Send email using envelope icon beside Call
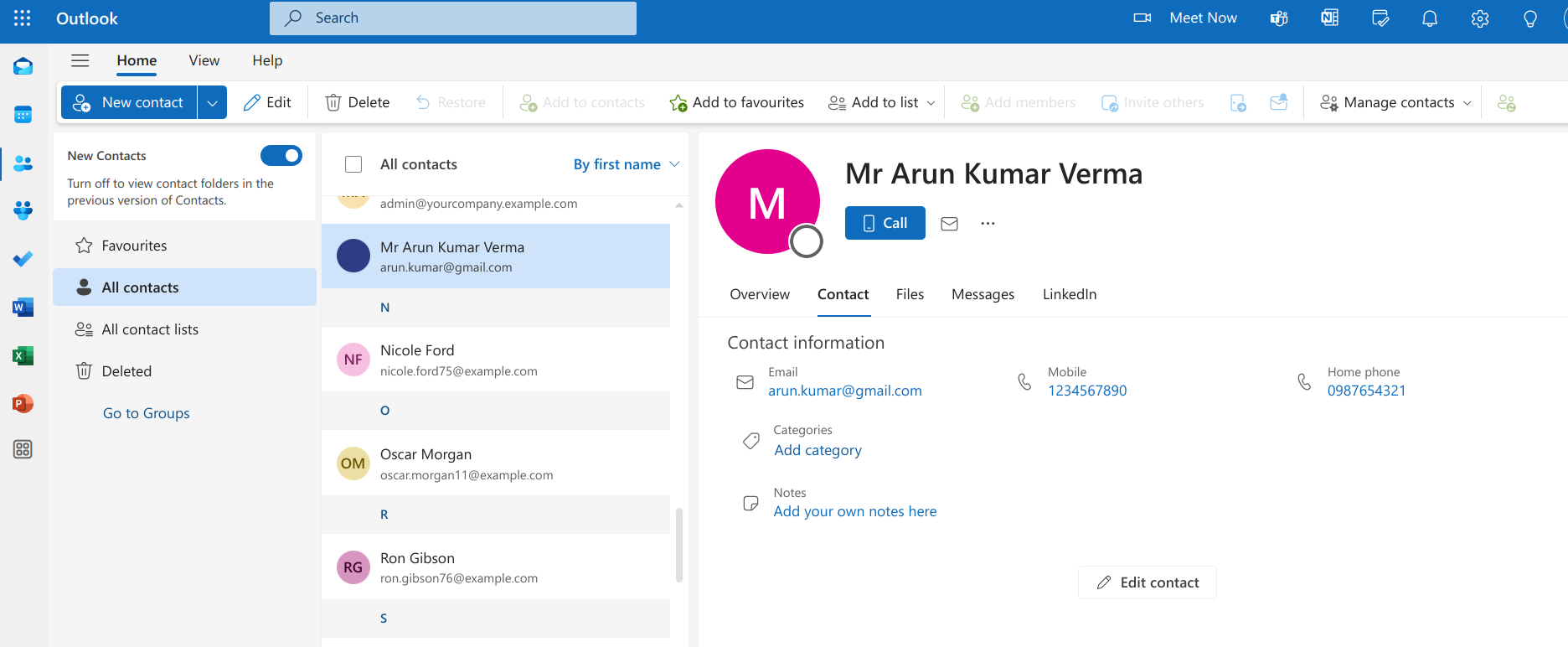This screenshot has width=1568, height=647. click(x=949, y=224)
